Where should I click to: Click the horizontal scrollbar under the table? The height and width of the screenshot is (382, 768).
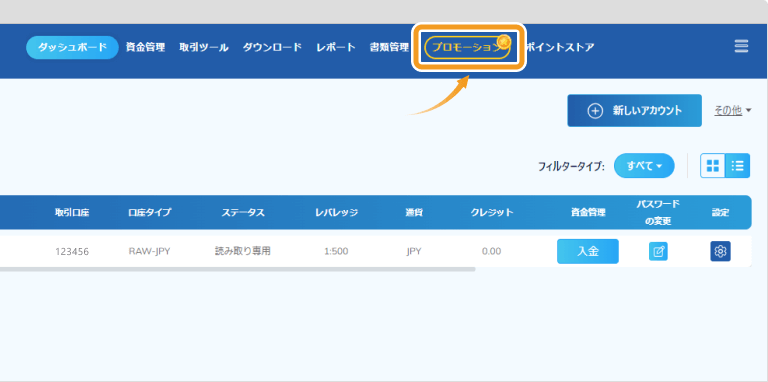coord(238,269)
